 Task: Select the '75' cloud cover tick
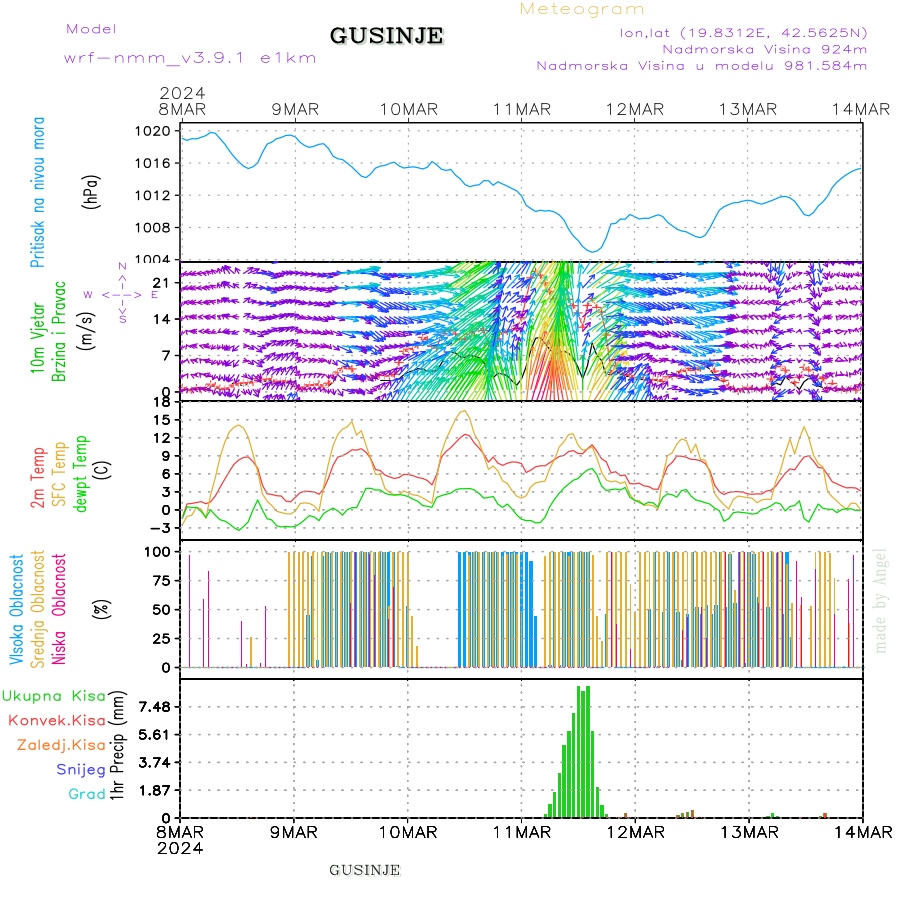tap(162, 581)
